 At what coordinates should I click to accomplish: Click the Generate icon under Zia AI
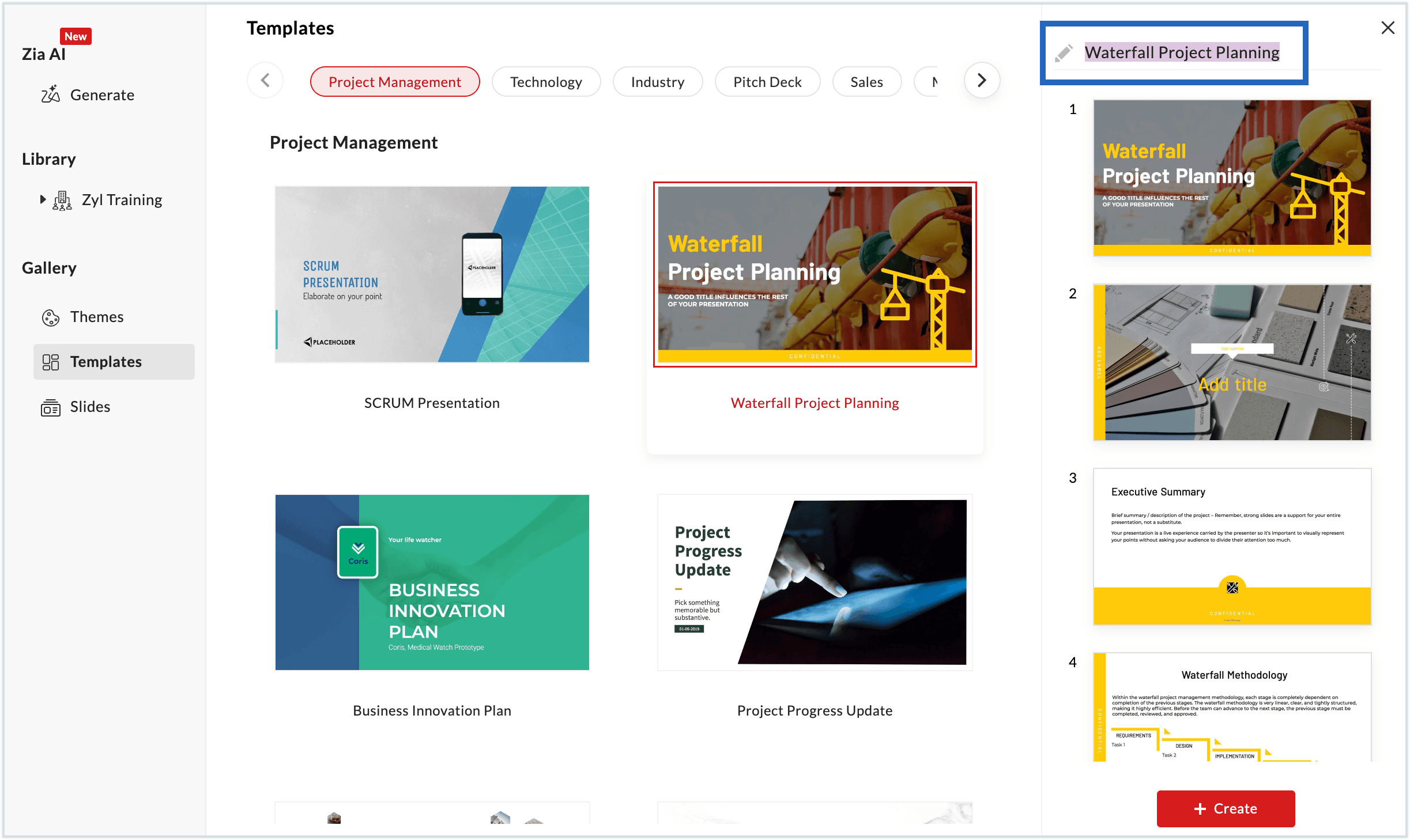click(52, 94)
